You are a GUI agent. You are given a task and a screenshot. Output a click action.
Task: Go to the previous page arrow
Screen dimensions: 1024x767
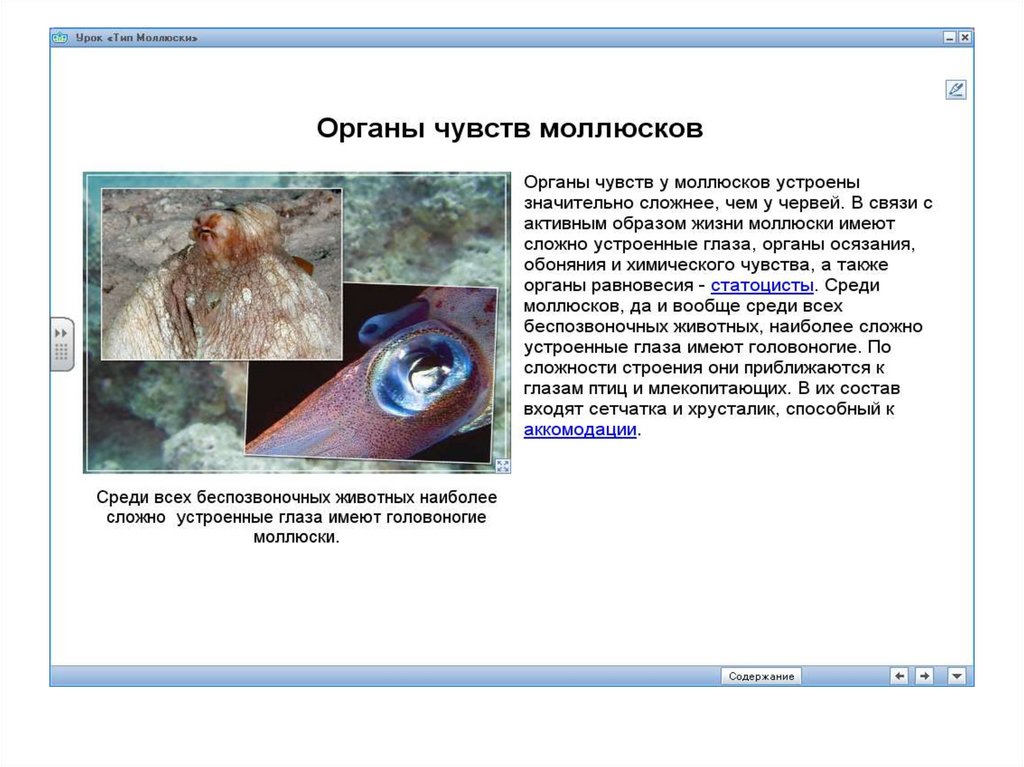coord(899,676)
